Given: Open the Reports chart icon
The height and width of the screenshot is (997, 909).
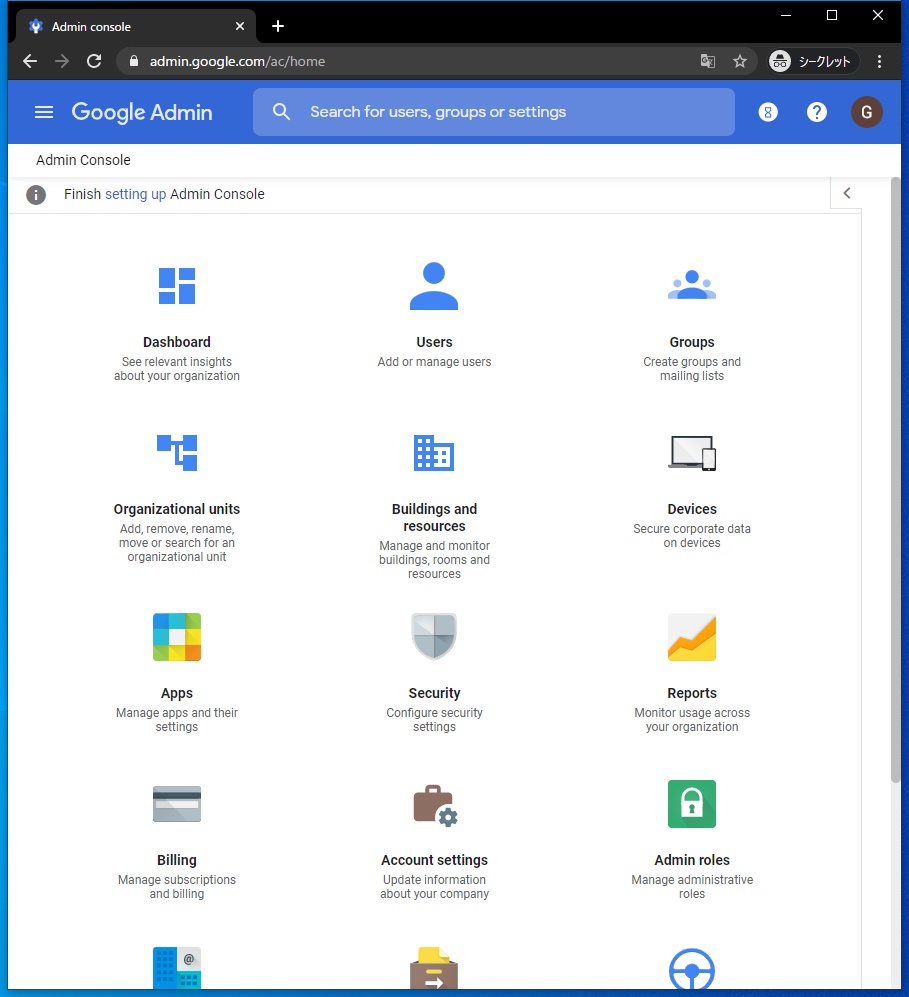Looking at the screenshot, I should tap(692, 637).
